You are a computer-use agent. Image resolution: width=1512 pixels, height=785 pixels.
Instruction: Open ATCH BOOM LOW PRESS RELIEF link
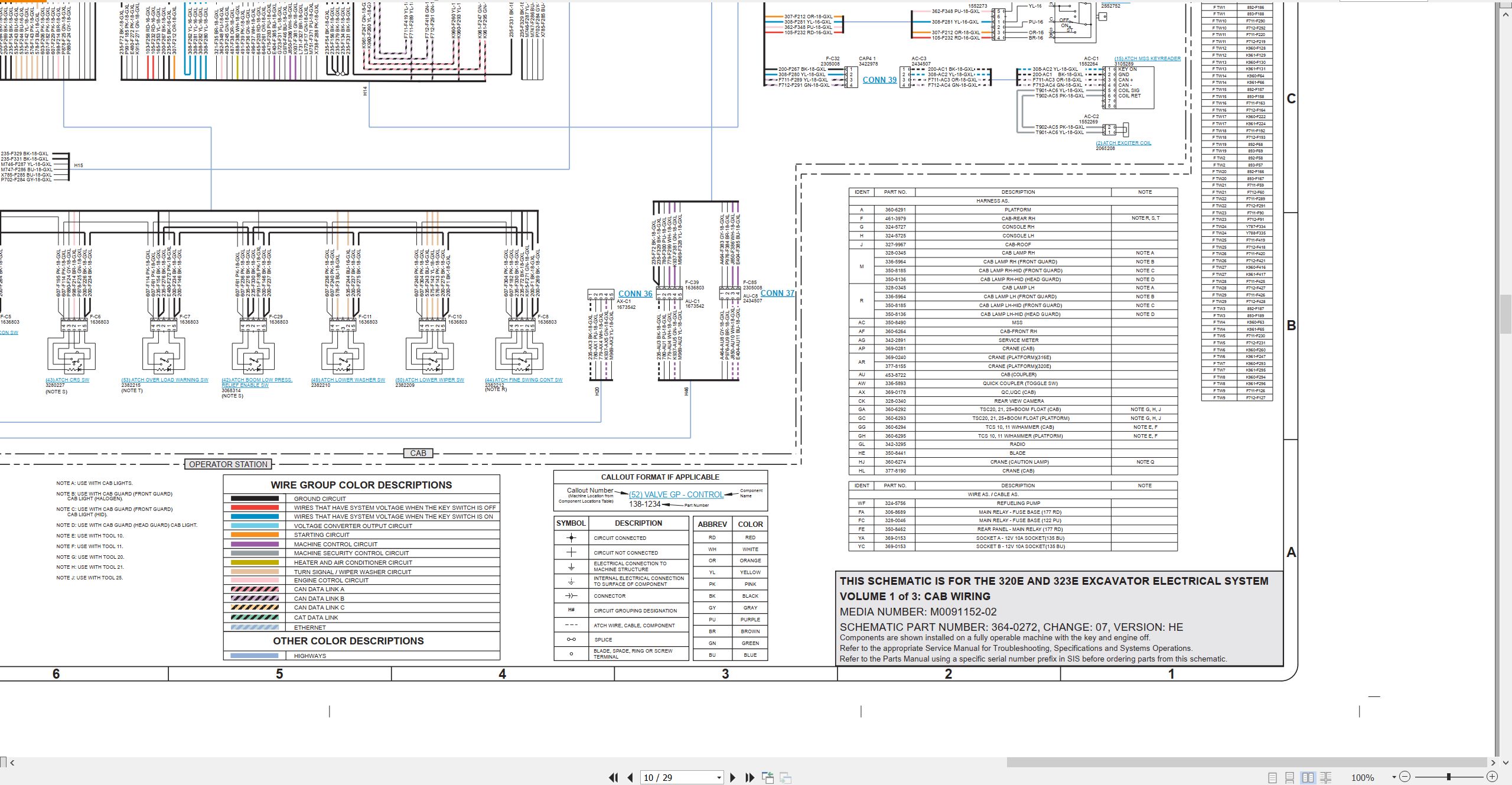(257, 382)
